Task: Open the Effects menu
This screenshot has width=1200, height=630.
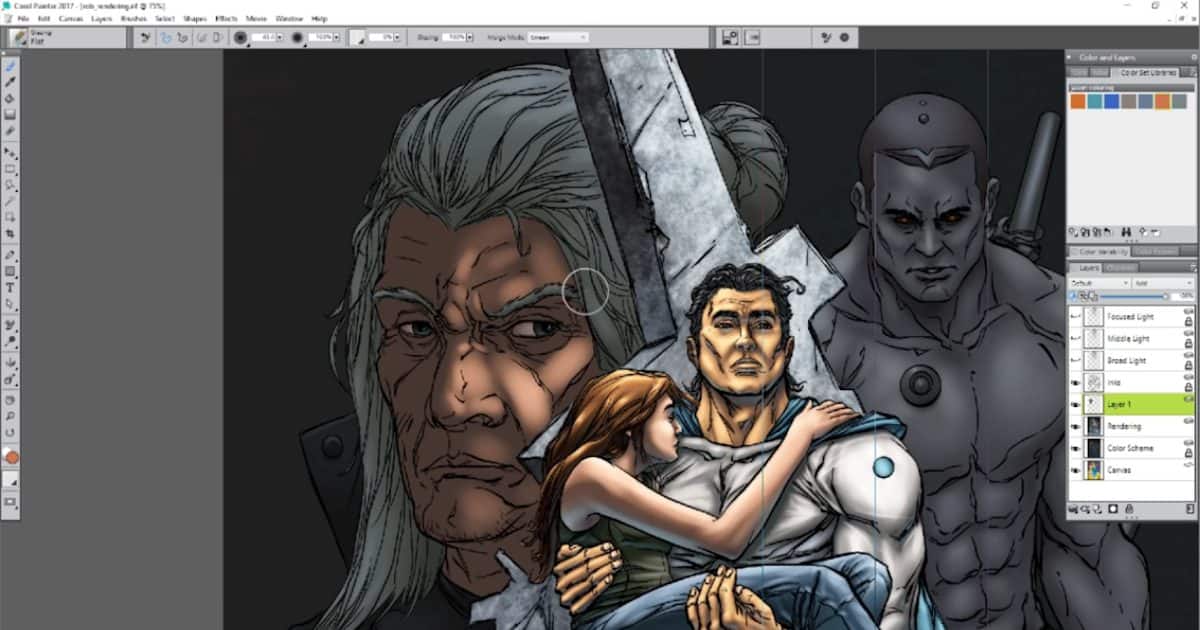Action: pos(225,18)
